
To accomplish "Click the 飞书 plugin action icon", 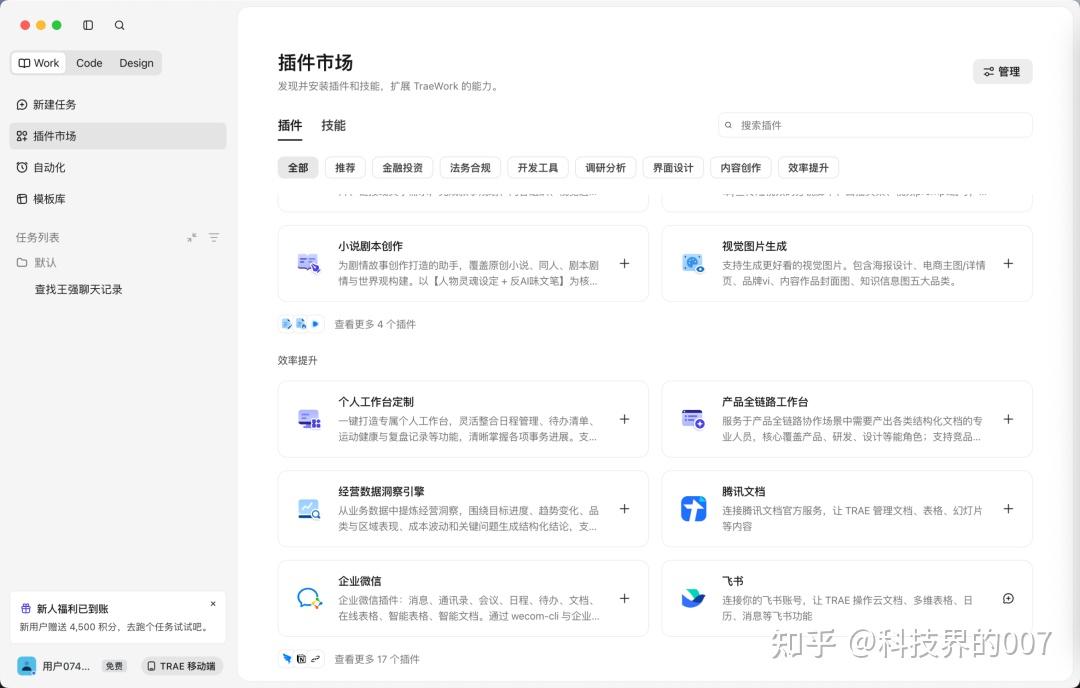I will pyautogui.click(x=1008, y=598).
